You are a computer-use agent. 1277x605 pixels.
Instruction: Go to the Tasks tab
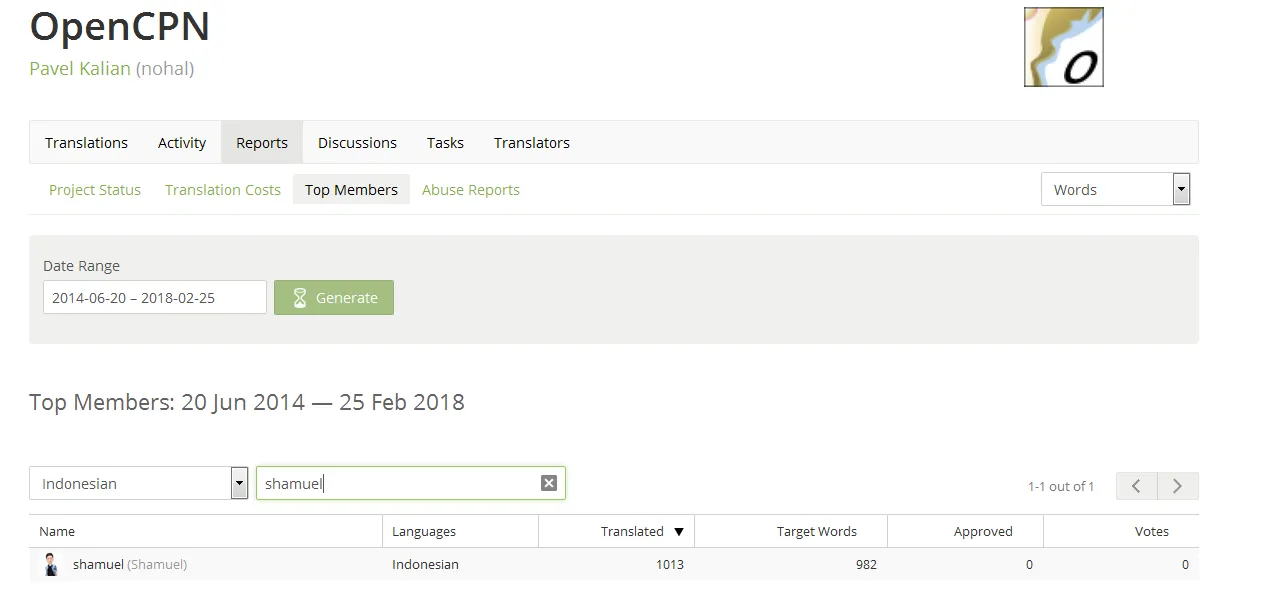pos(445,143)
